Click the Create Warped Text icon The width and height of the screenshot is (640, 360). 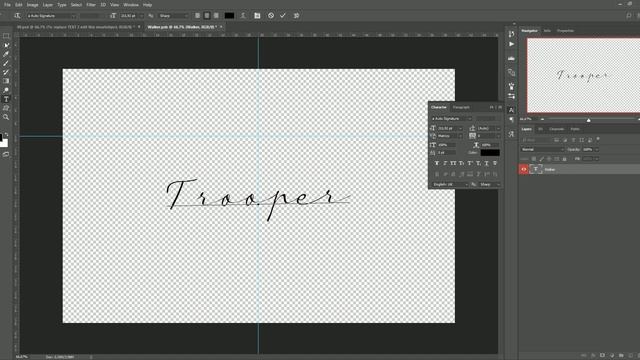pyautogui.click(x=243, y=16)
